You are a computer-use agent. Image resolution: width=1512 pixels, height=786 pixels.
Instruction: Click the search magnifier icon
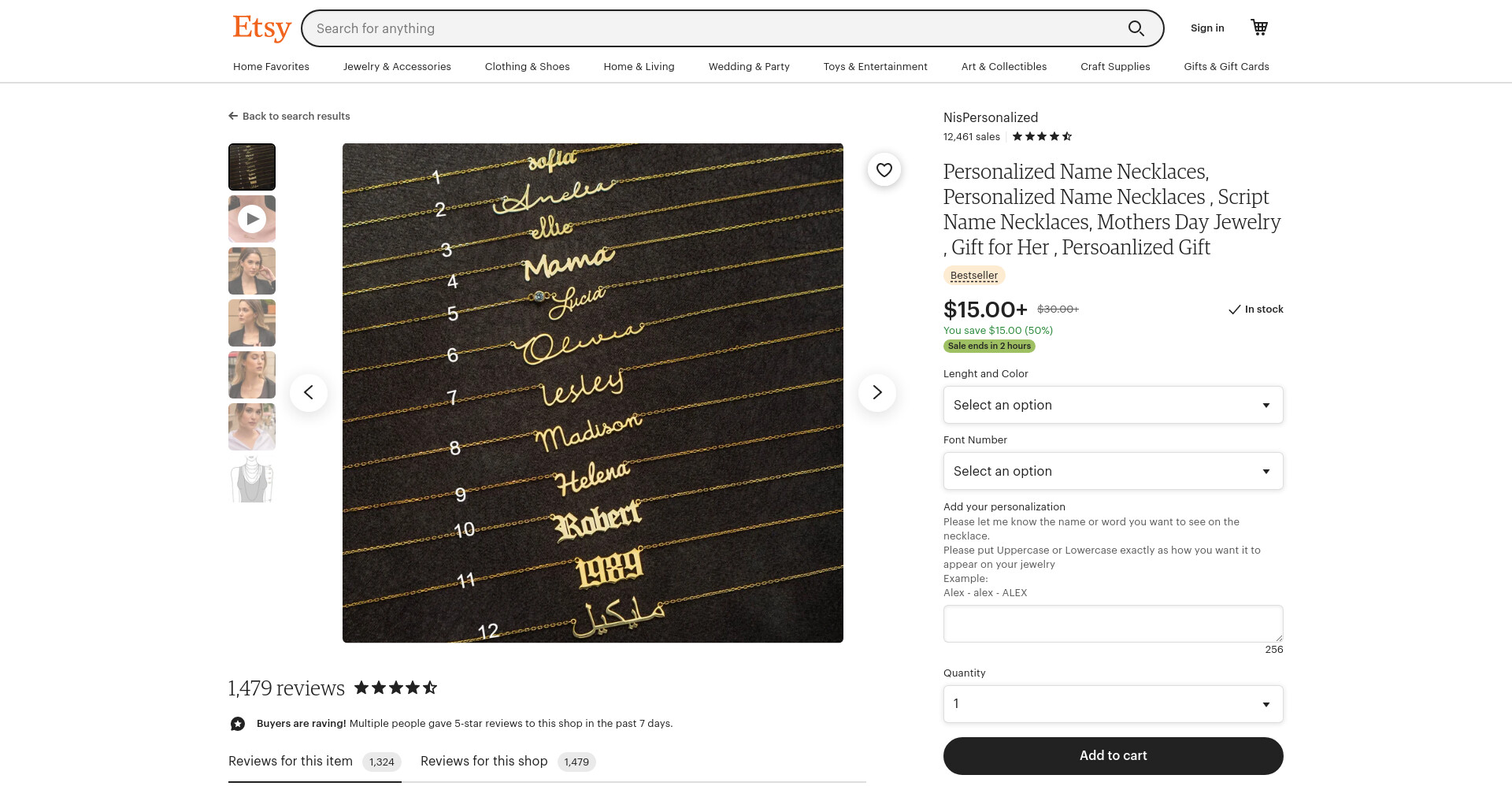click(x=1136, y=28)
